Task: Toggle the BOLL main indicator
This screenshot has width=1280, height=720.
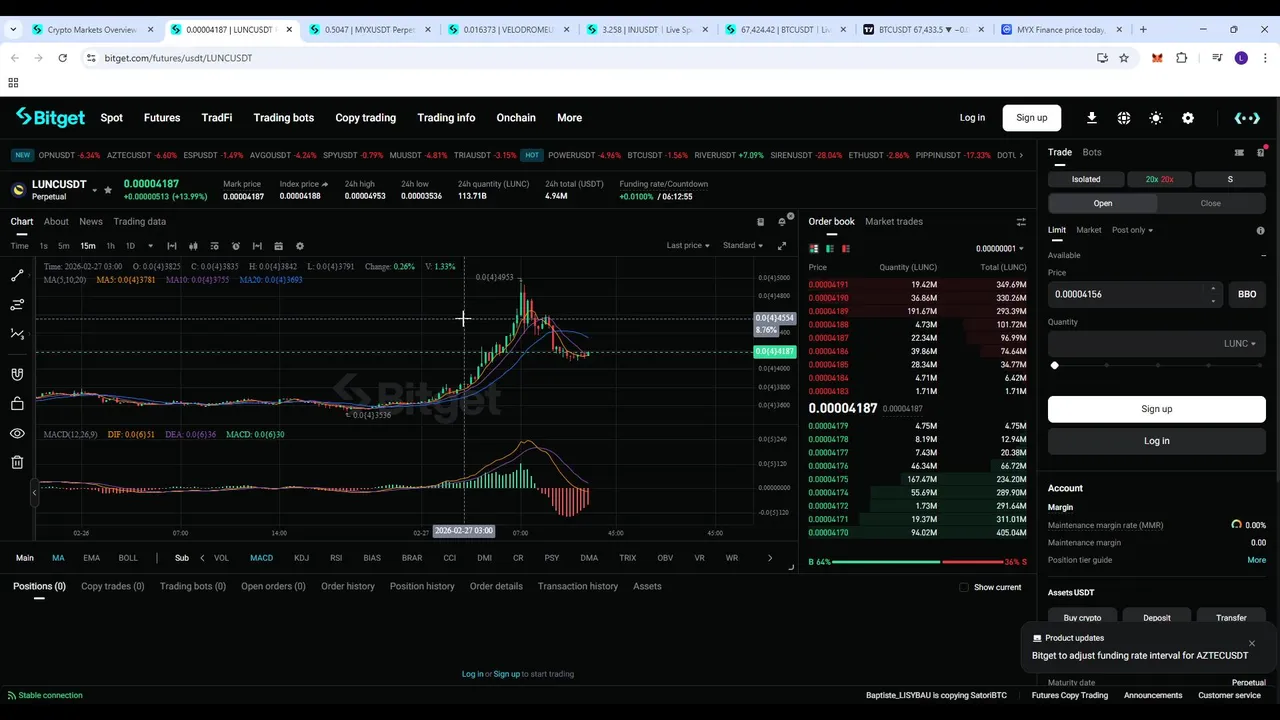Action: 128,558
